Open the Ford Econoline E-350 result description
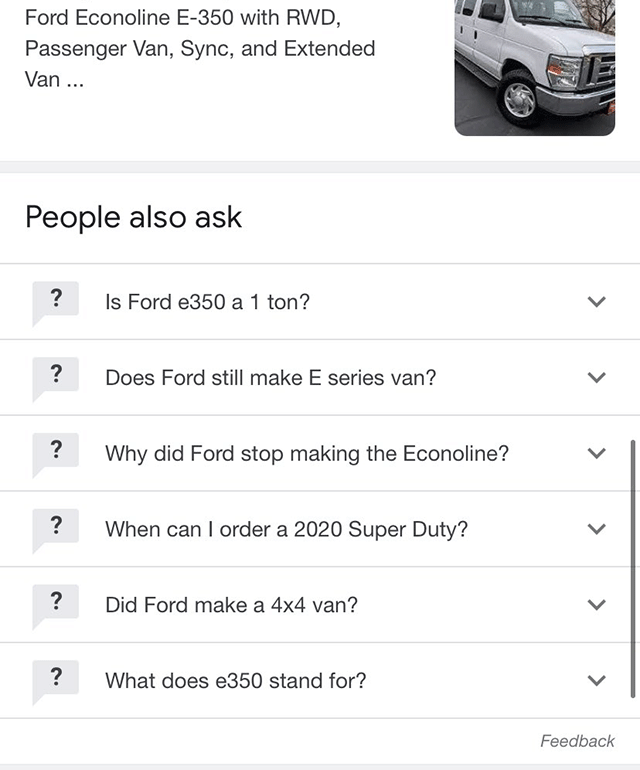The height and width of the screenshot is (770, 640). click(x=200, y=48)
